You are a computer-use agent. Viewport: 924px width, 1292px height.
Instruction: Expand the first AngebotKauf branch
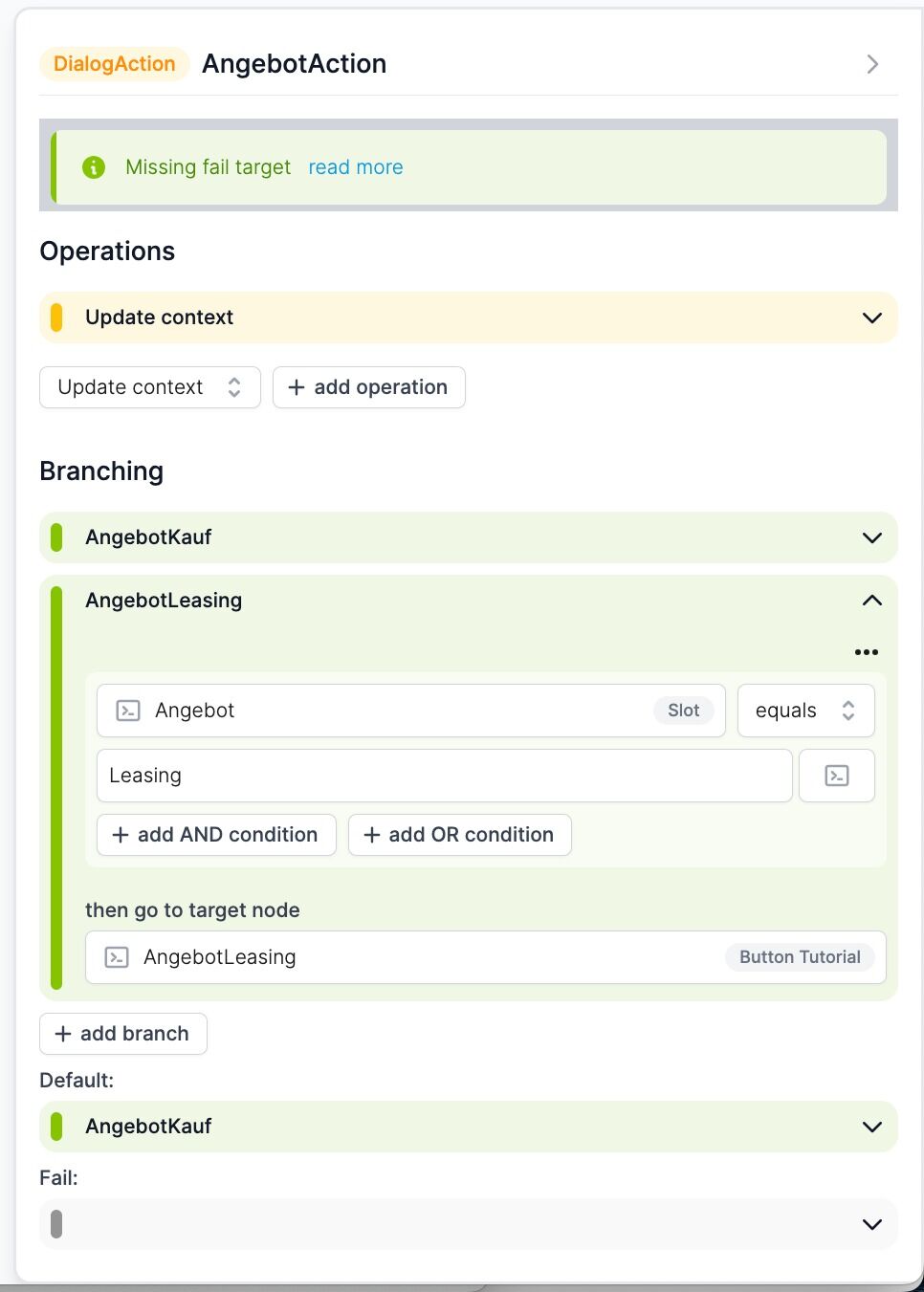[469, 537]
